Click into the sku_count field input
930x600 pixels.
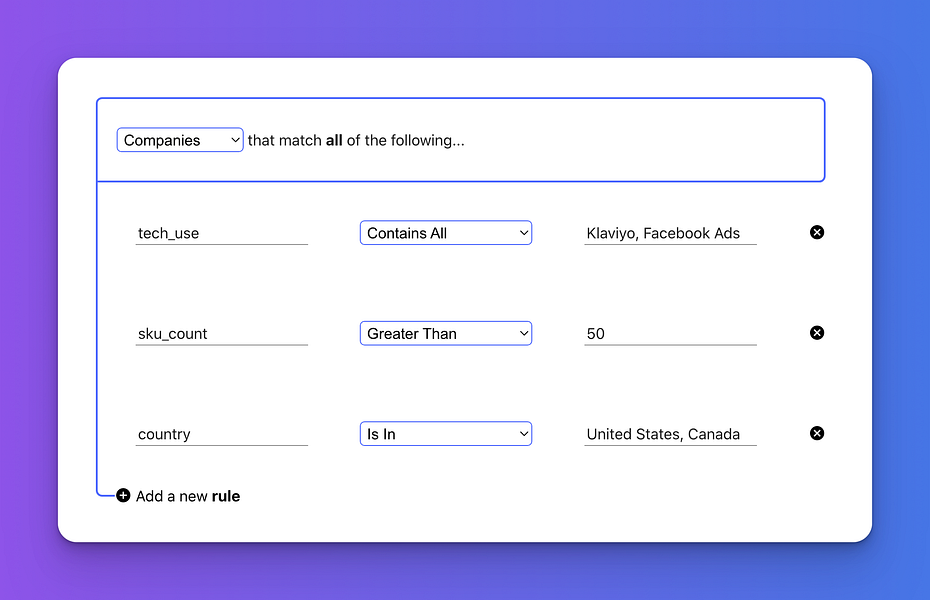coord(221,334)
